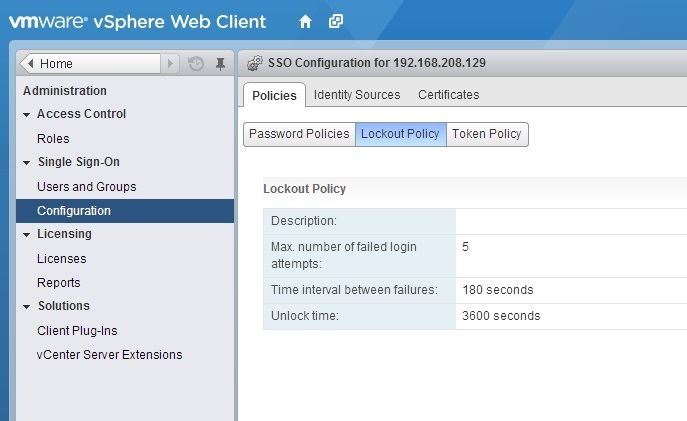This screenshot has width=687, height=421.
Task: Click the navigator back arrow icon
Action: (x=30, y=64)
